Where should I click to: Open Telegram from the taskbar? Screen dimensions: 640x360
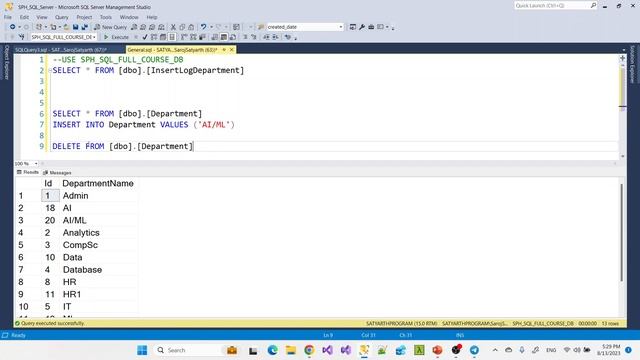pos(474,350)
